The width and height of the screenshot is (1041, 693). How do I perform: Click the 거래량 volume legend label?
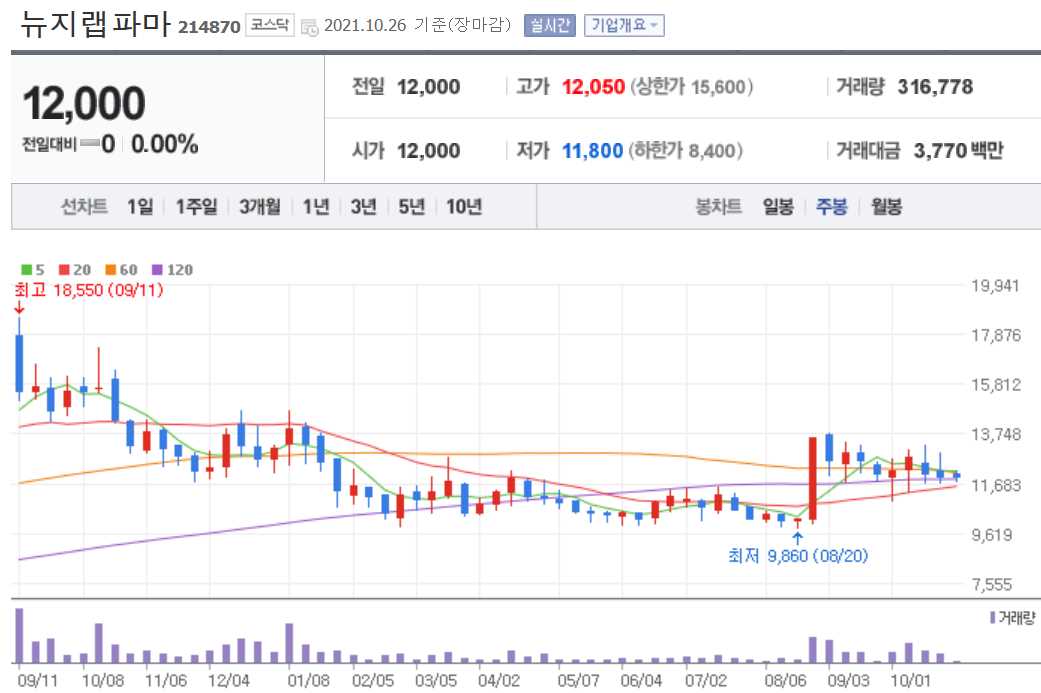1016,618
